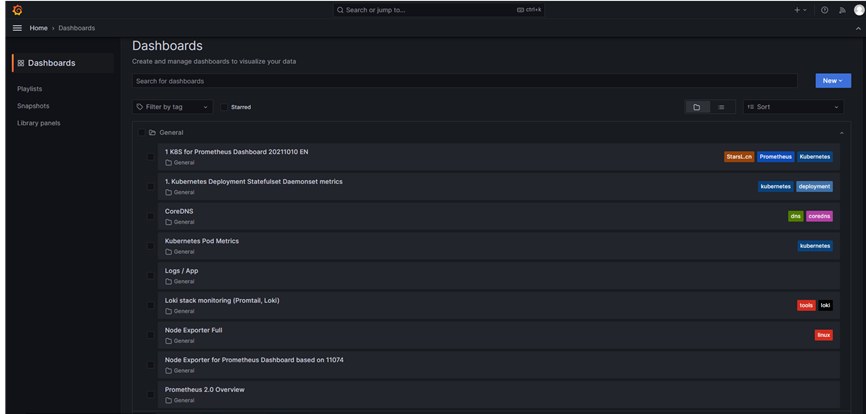Open the Filter by tag dropdown
866x414 pixels.
tap(172, 107)
